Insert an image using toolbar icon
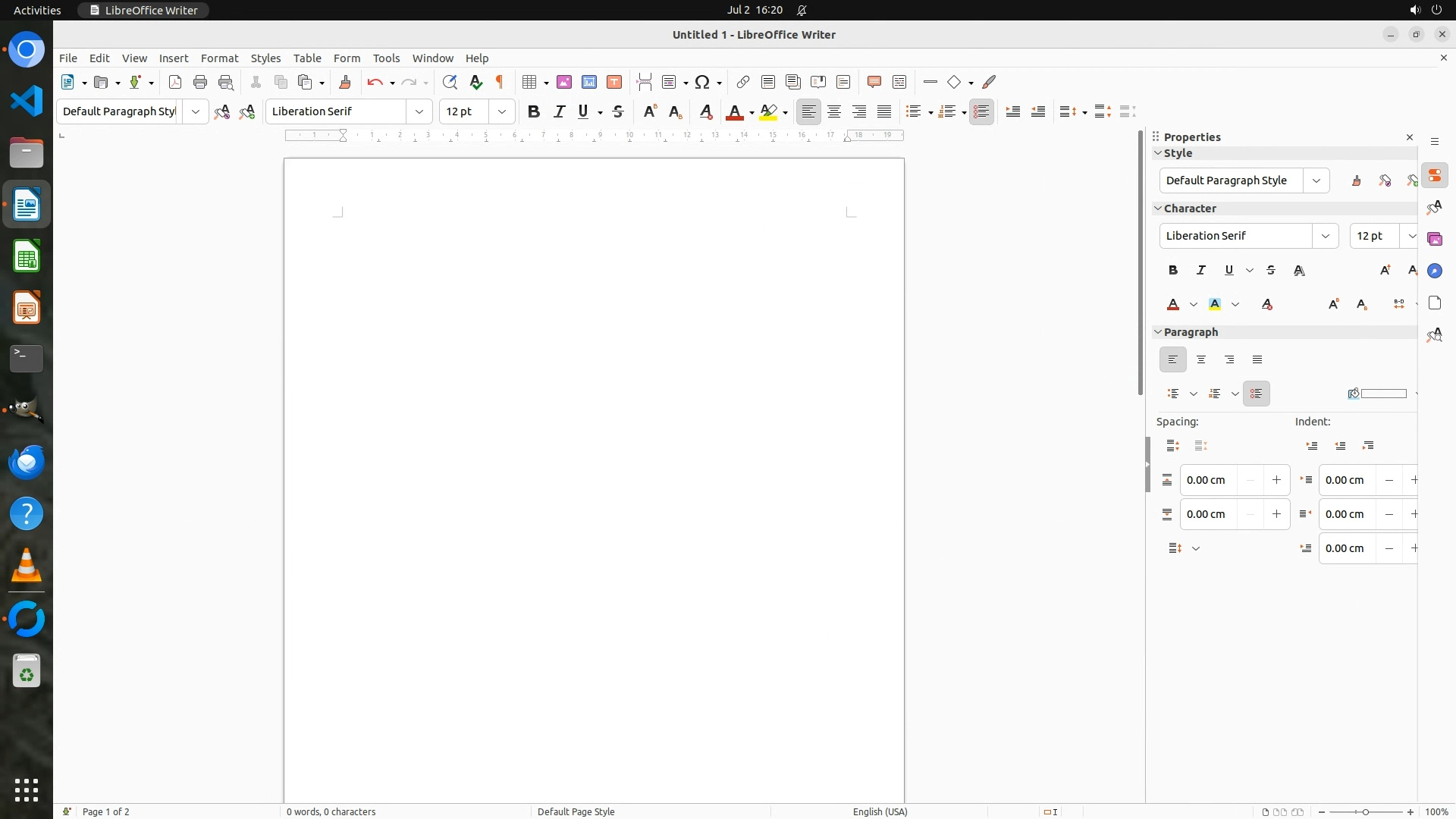The image size is (1456, 819). tap(564, 82)
